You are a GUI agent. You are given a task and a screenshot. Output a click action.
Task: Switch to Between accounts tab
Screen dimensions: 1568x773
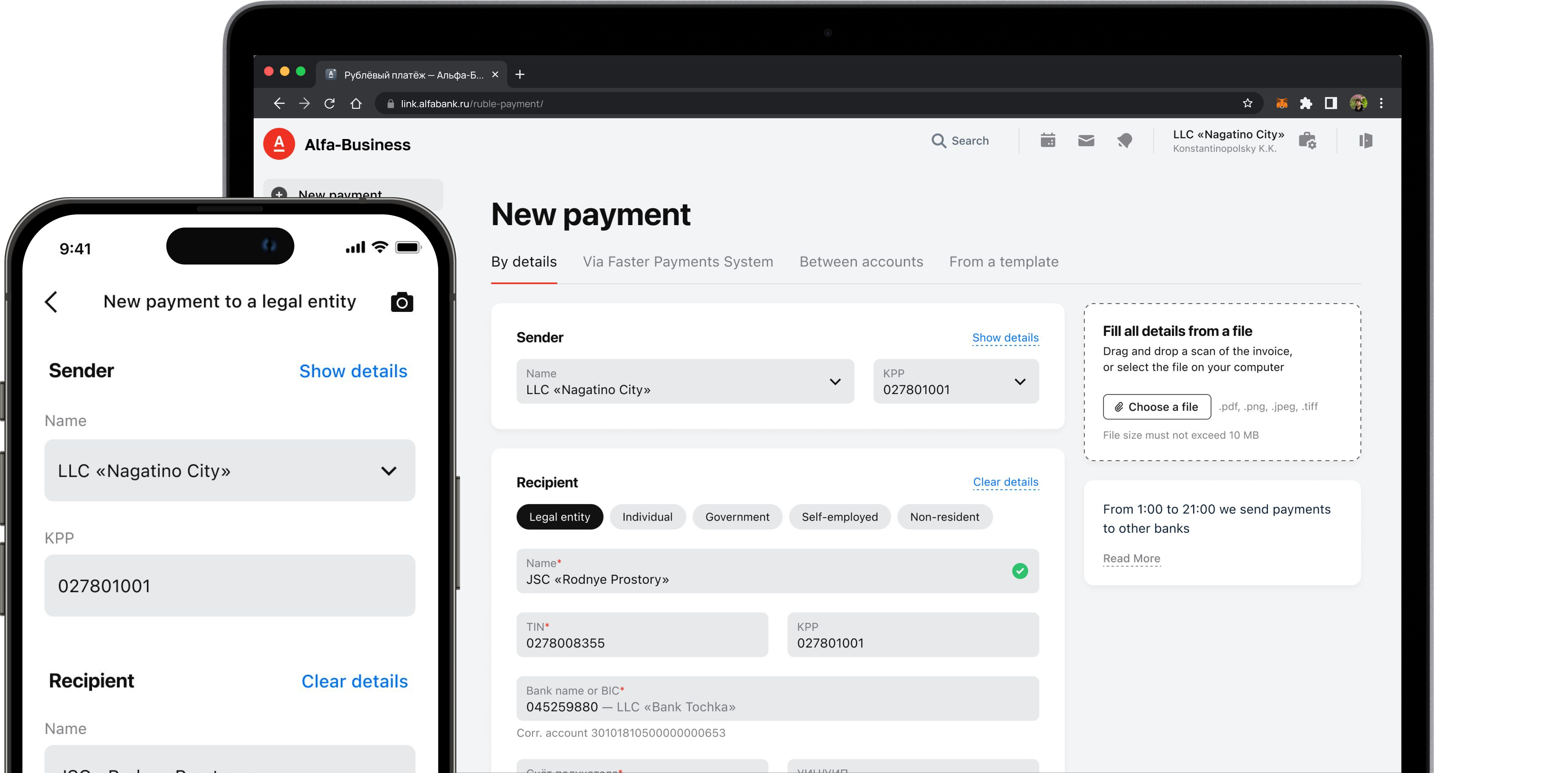[861, 262]
